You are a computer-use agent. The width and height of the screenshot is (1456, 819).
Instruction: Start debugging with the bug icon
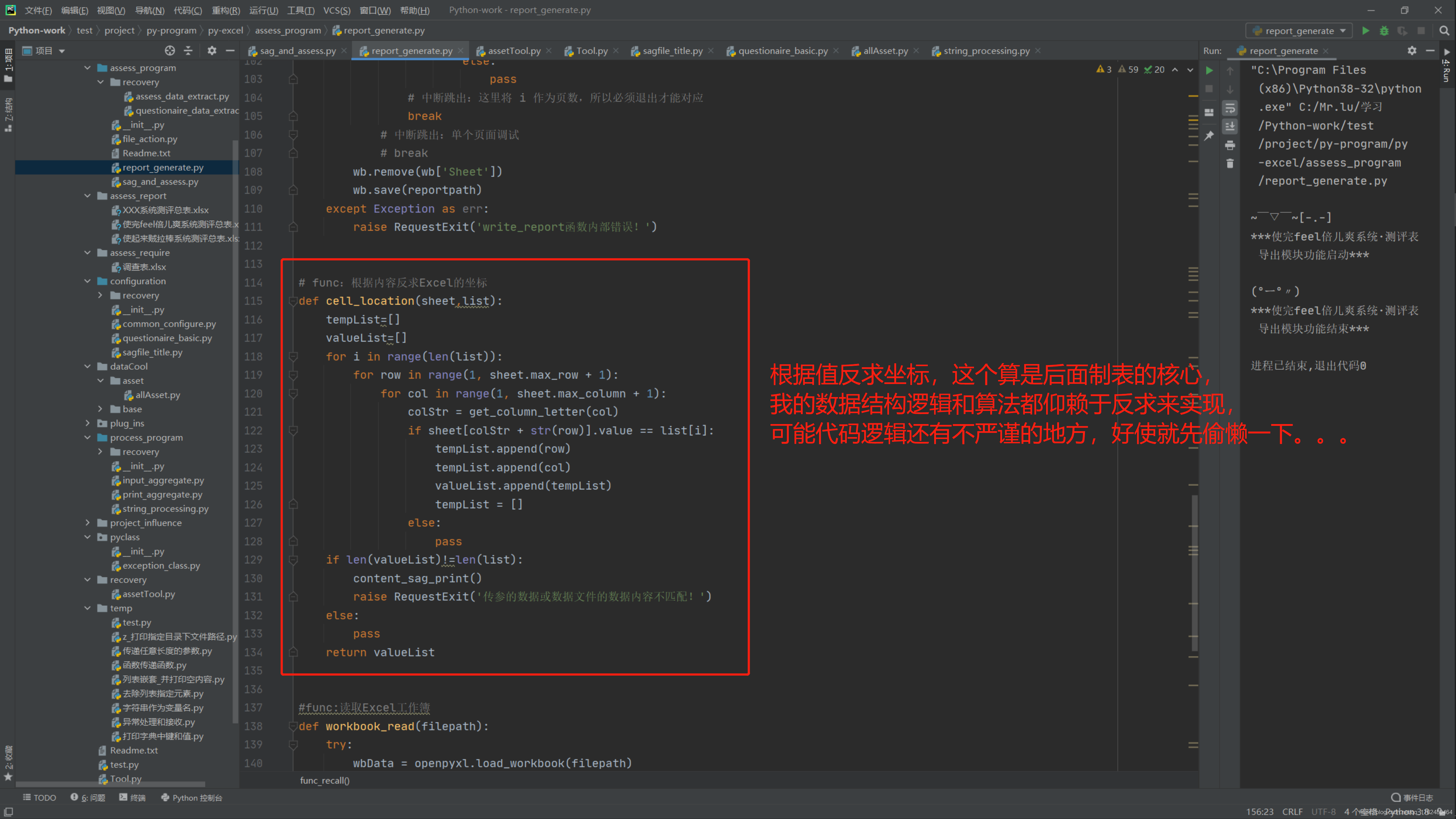pos(1384,31)
